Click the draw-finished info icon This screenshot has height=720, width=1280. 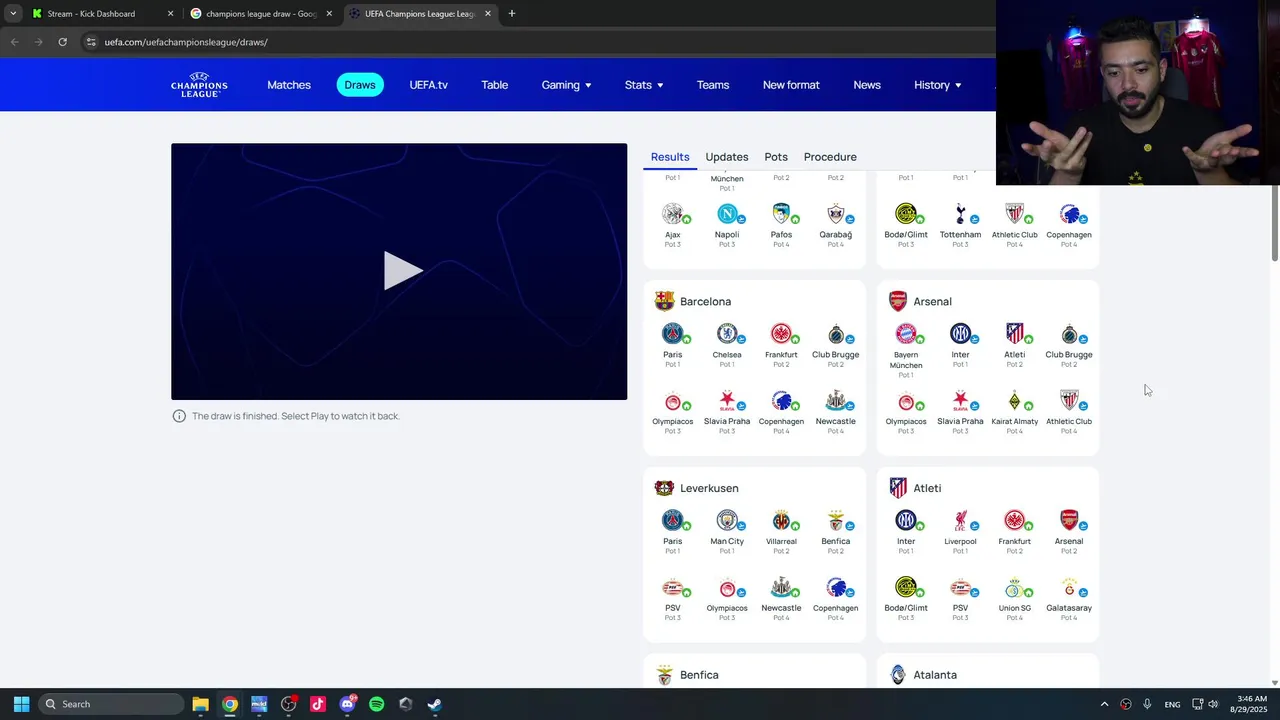(179, 416)
